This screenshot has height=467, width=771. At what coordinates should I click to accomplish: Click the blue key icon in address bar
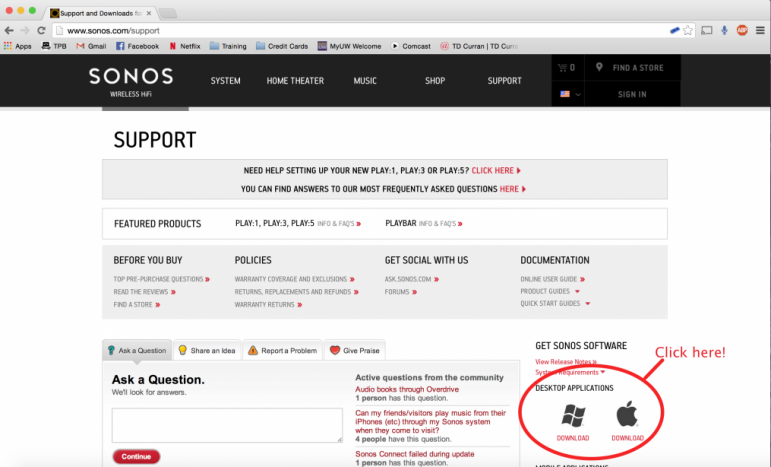click(675, 30)
